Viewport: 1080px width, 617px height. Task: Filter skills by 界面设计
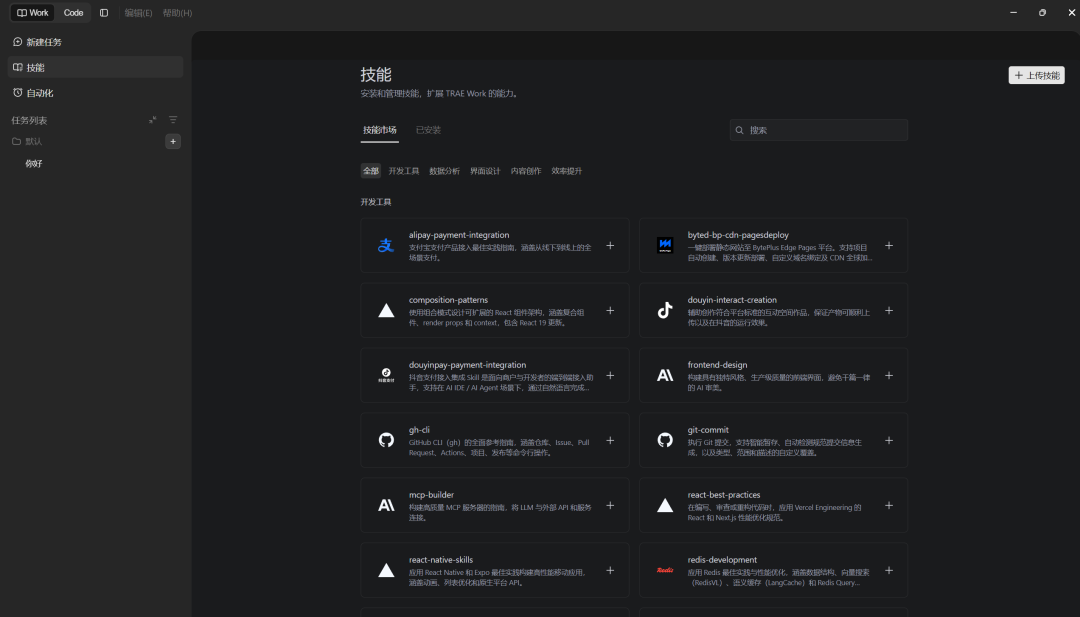point(485,171)
